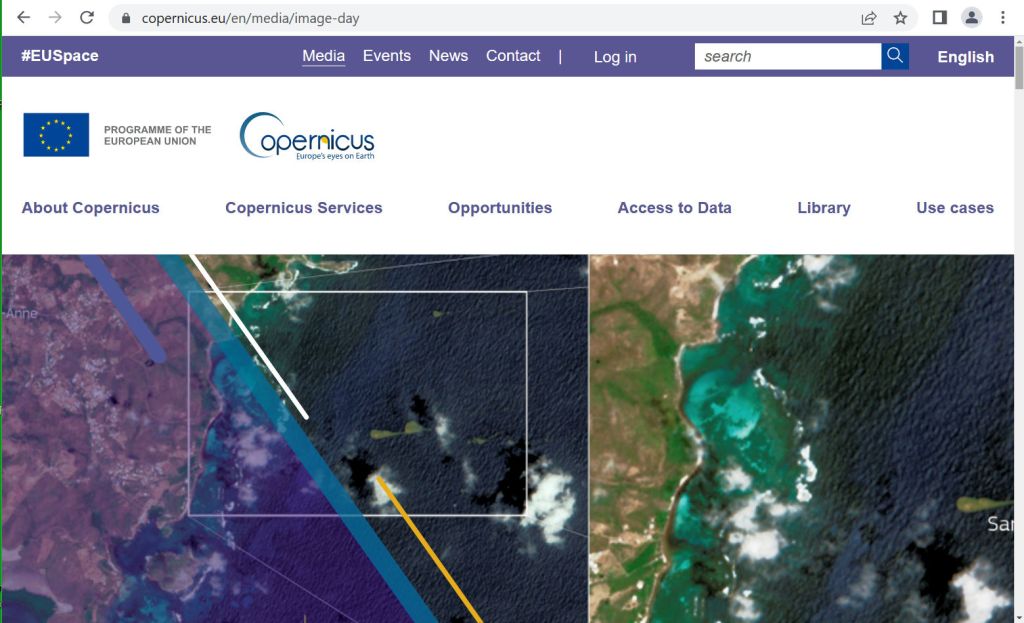1024x623 pixels.
Task: Expand the Copernicus Services menu
Action: (x=303, y=208)
